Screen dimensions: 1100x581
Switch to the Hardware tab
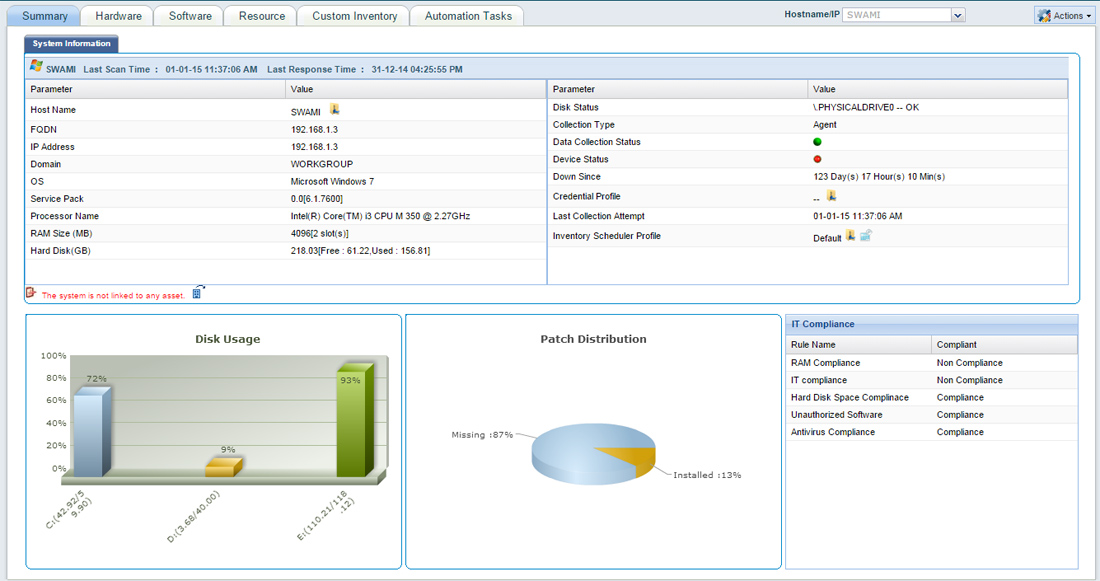pyautogui.click(x=119, y=16)
